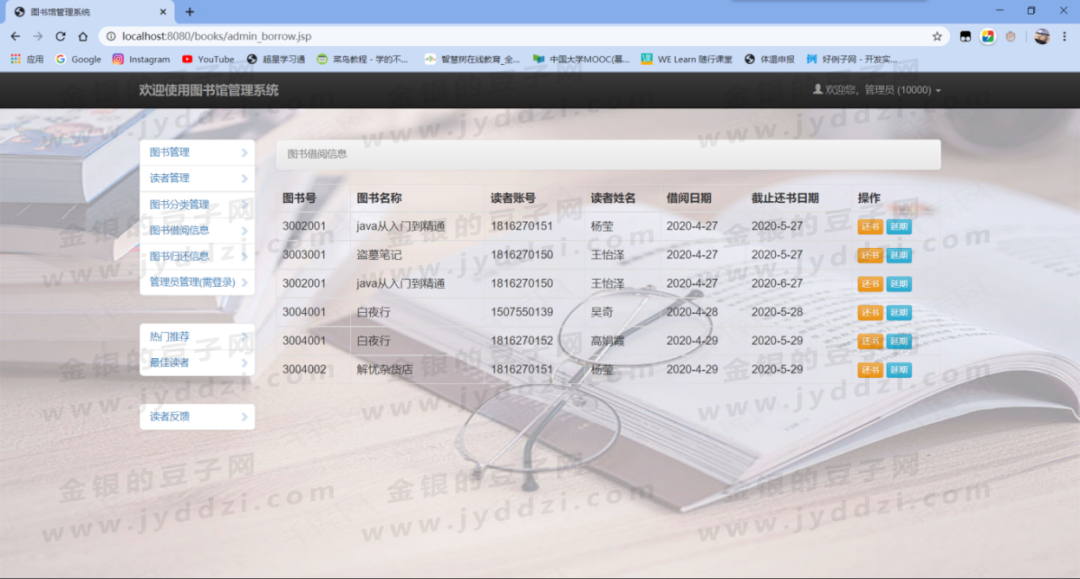Select the 图书馆管理系统 browser tab
The image size is (1080, 579).
[88, 12]
